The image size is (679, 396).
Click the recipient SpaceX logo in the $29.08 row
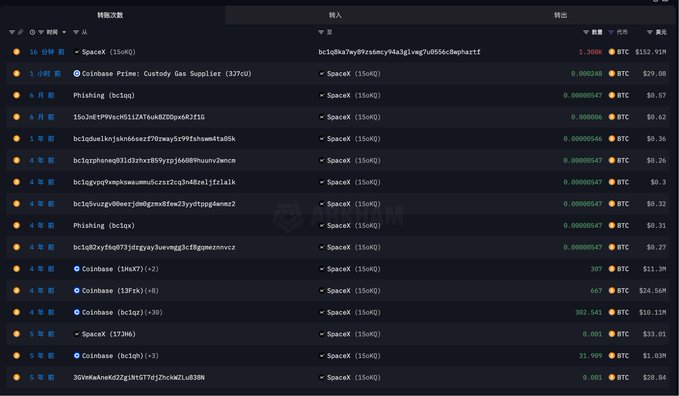click(322, 74)
